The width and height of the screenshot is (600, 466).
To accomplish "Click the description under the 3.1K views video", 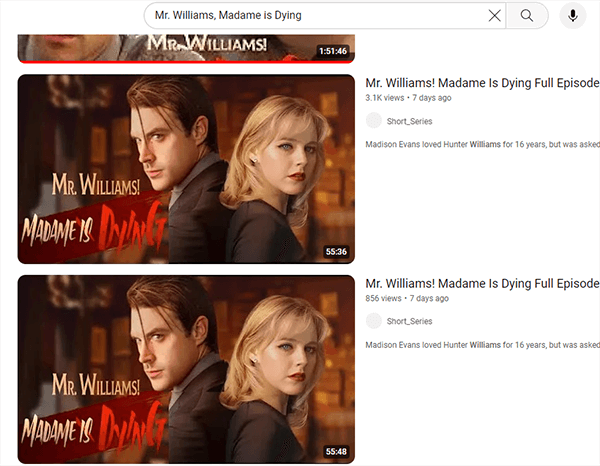I will click(482, 144).
